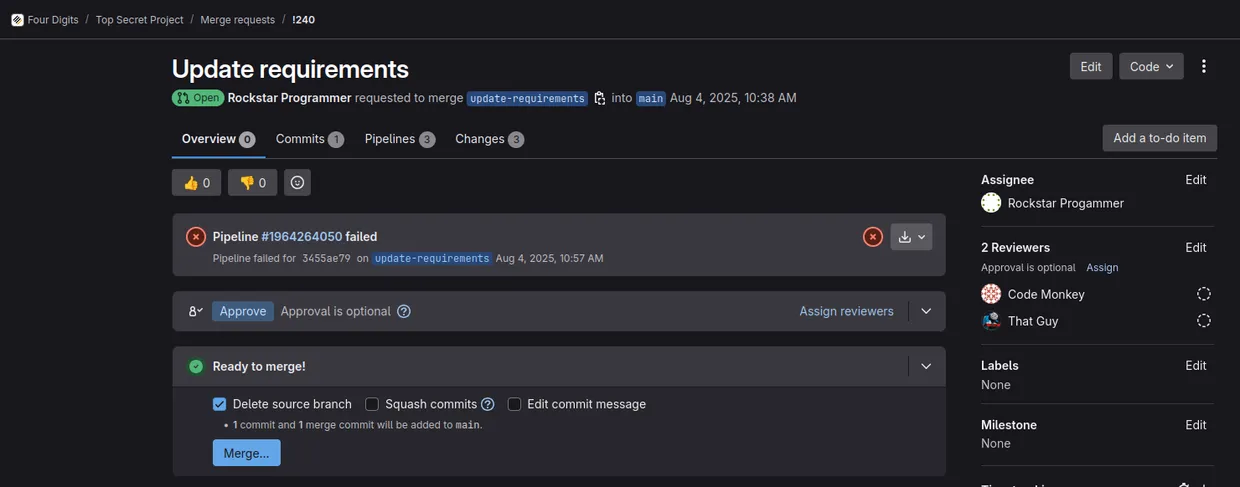Click the green Ready to merge status icon
The image size is (1240, 487).
pos(196,366)
